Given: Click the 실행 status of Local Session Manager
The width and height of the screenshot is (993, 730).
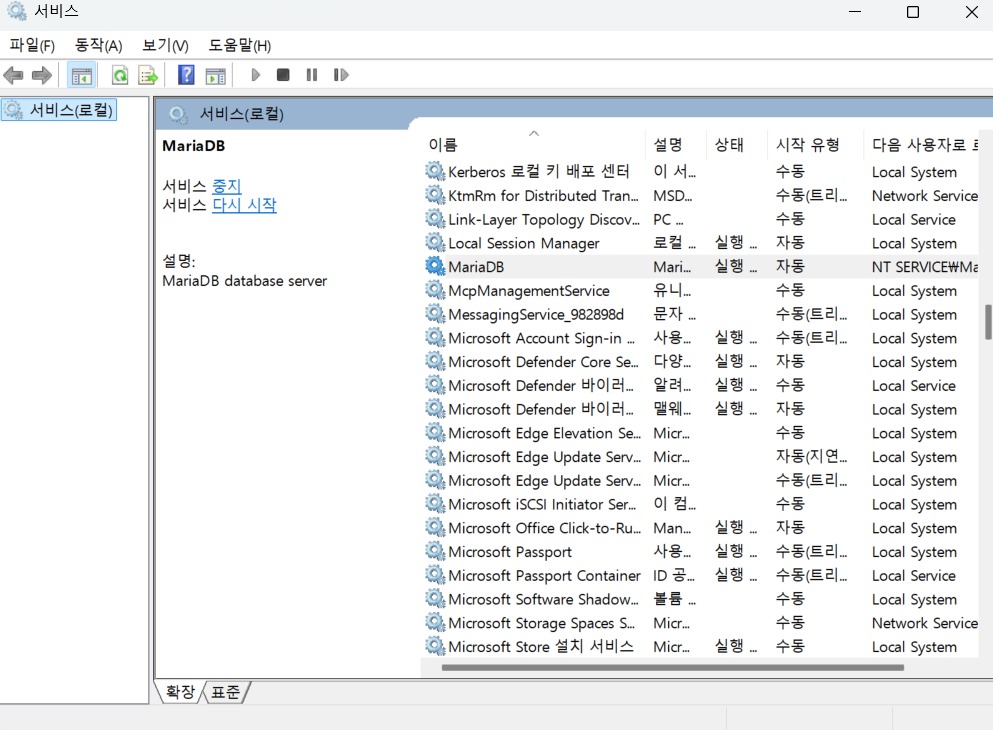Looking at the screenshot, I should coord(736,242).
